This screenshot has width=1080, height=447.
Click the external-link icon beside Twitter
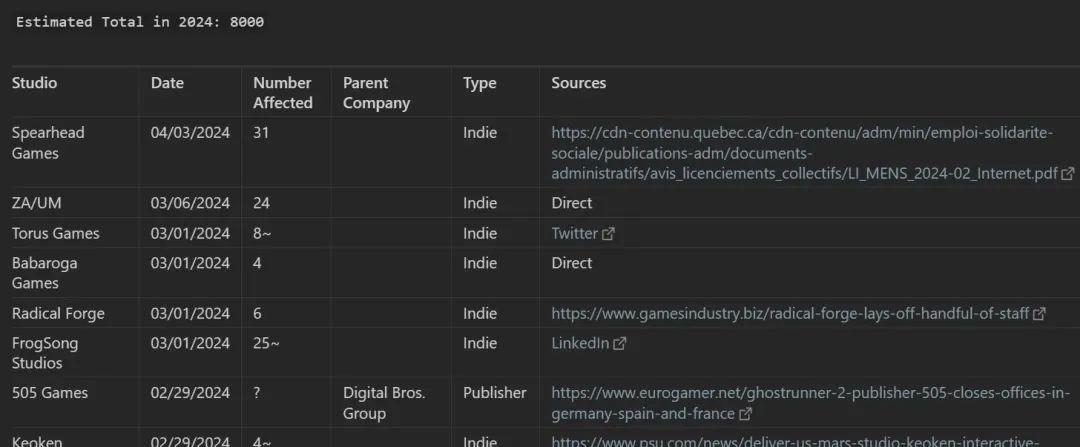tap(608, 234)
